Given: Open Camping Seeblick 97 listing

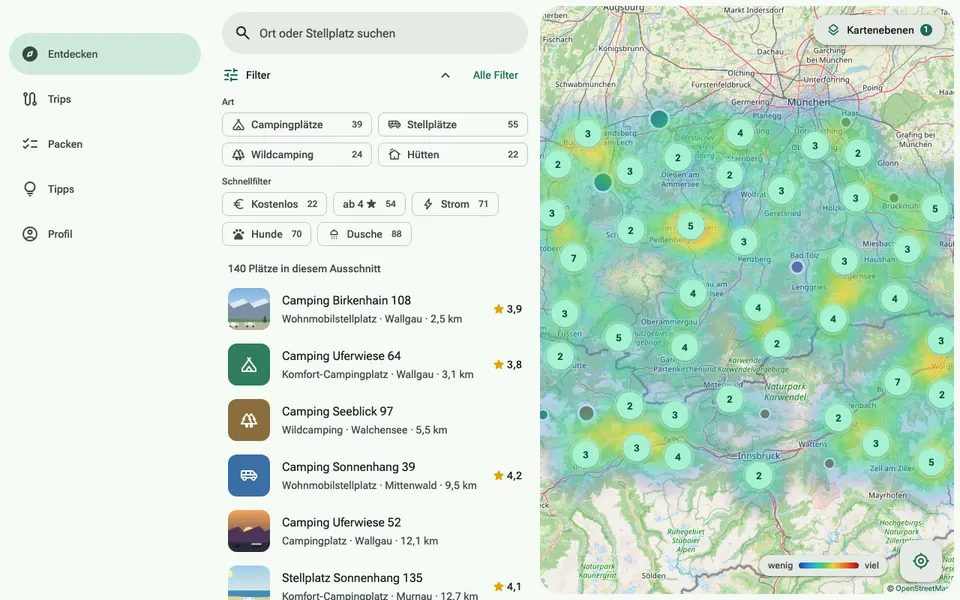Looking at the screenshot, I should click(x=375, y=420).
